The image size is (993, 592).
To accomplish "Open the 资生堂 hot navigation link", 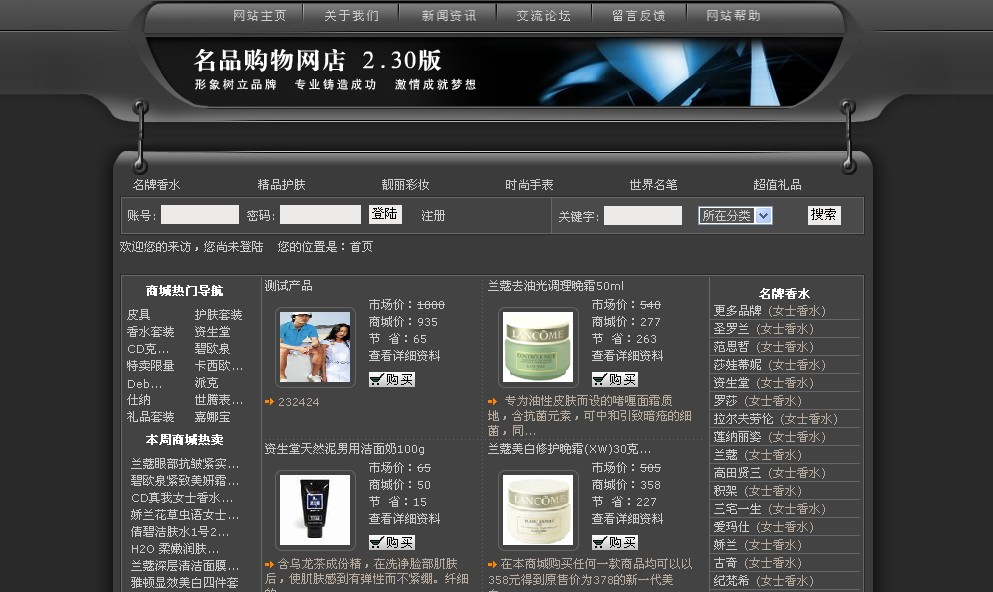I will click(x=212, y=332).
